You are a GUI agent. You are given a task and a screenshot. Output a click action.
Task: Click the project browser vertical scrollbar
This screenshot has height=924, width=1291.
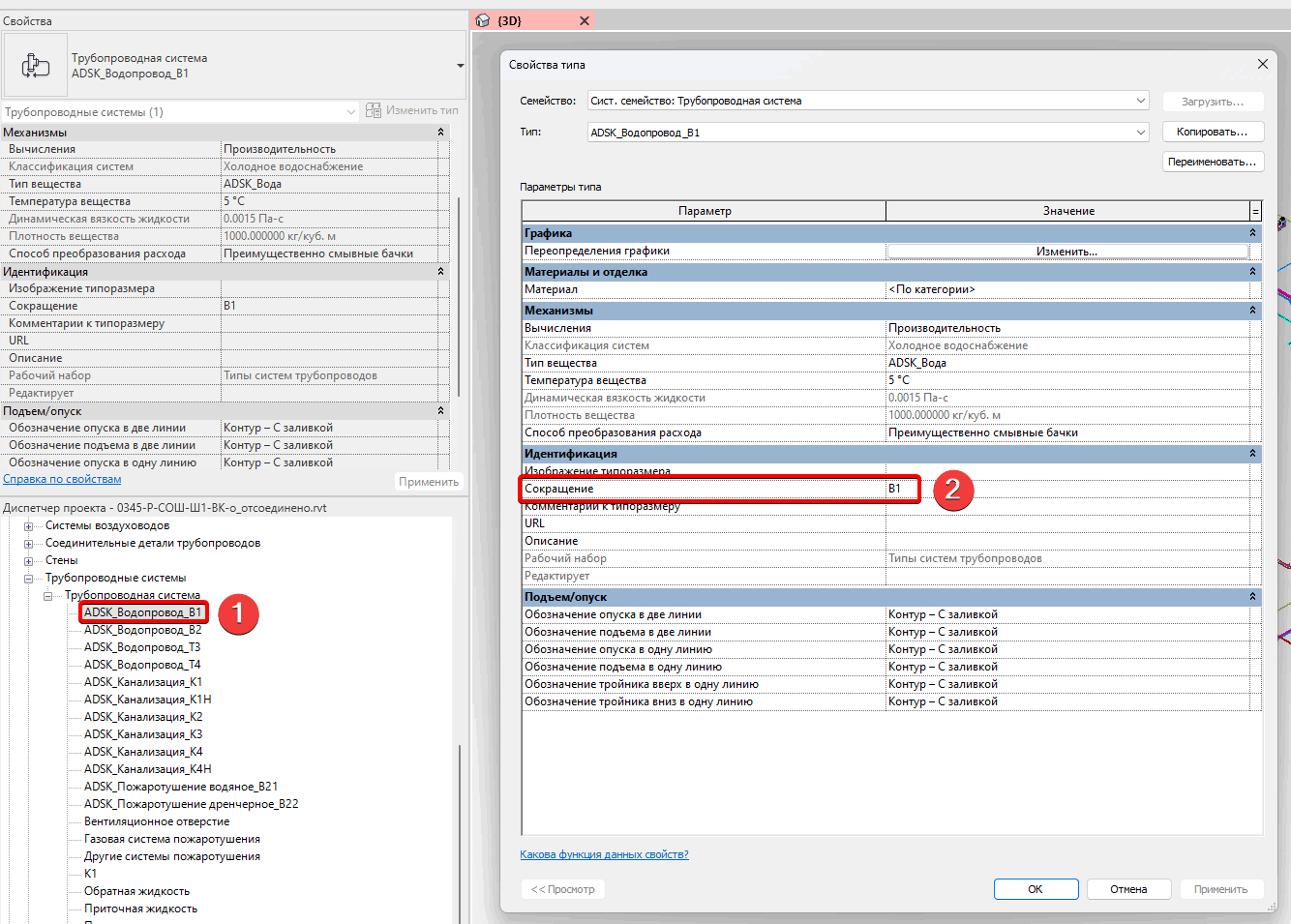coord(459,832)
